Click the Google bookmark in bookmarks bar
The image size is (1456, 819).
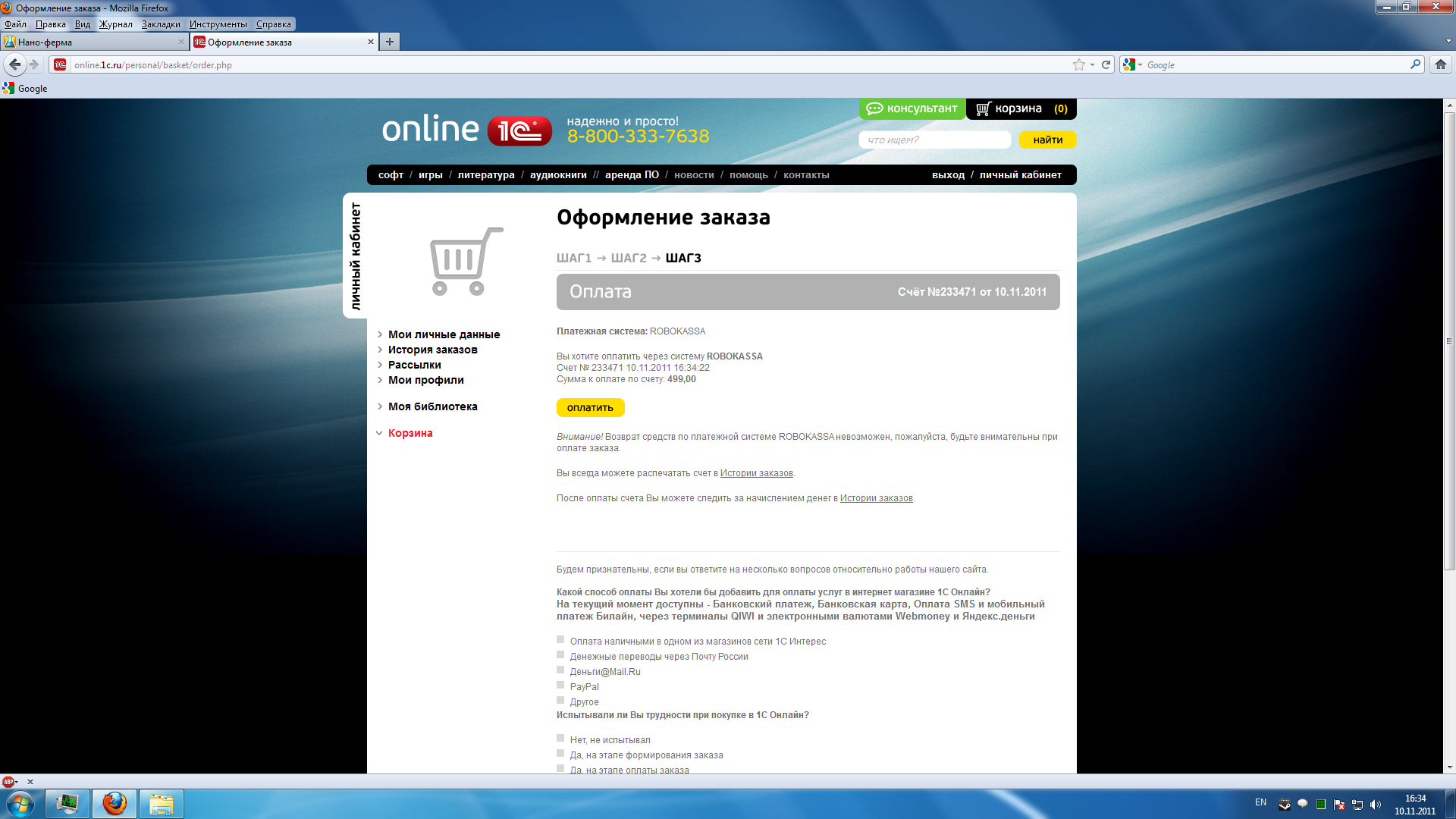click(x=25, y=88)
